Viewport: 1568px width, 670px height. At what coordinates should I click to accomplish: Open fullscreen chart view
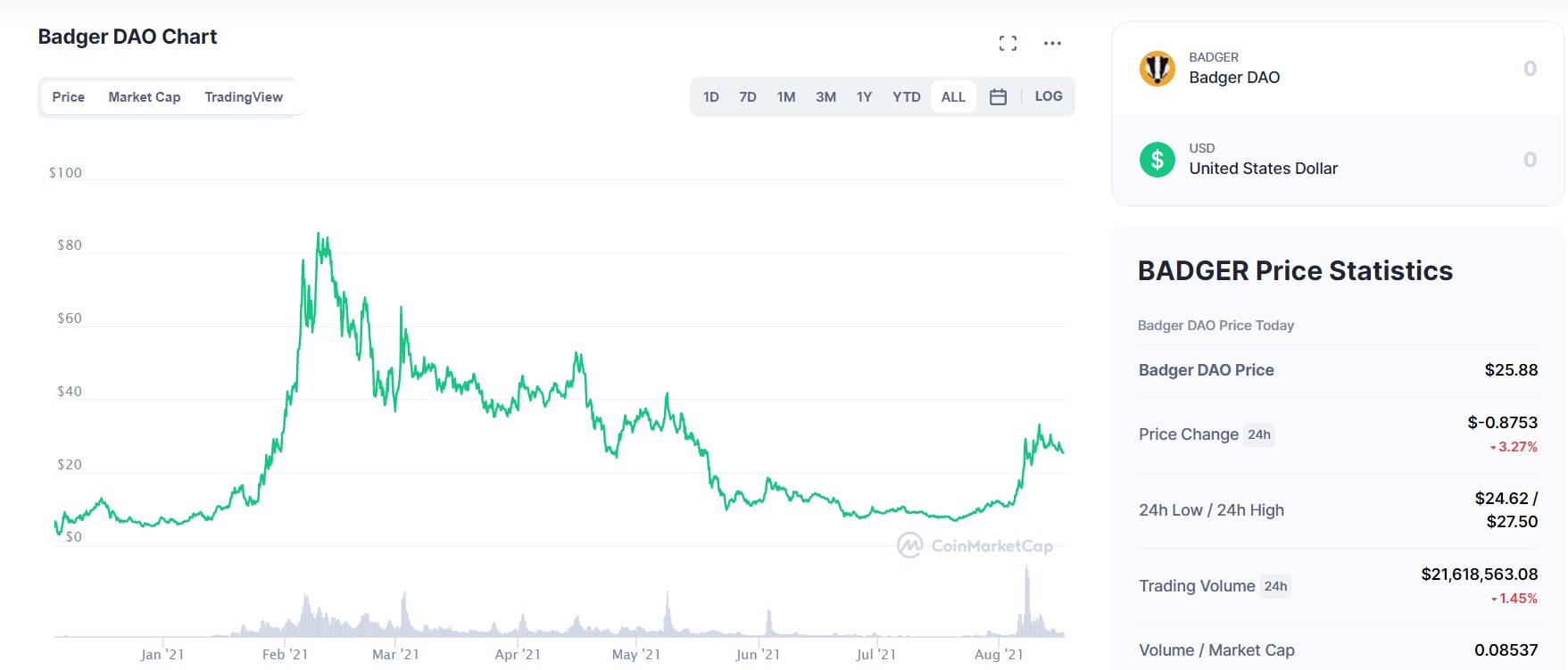(1008, 43)
